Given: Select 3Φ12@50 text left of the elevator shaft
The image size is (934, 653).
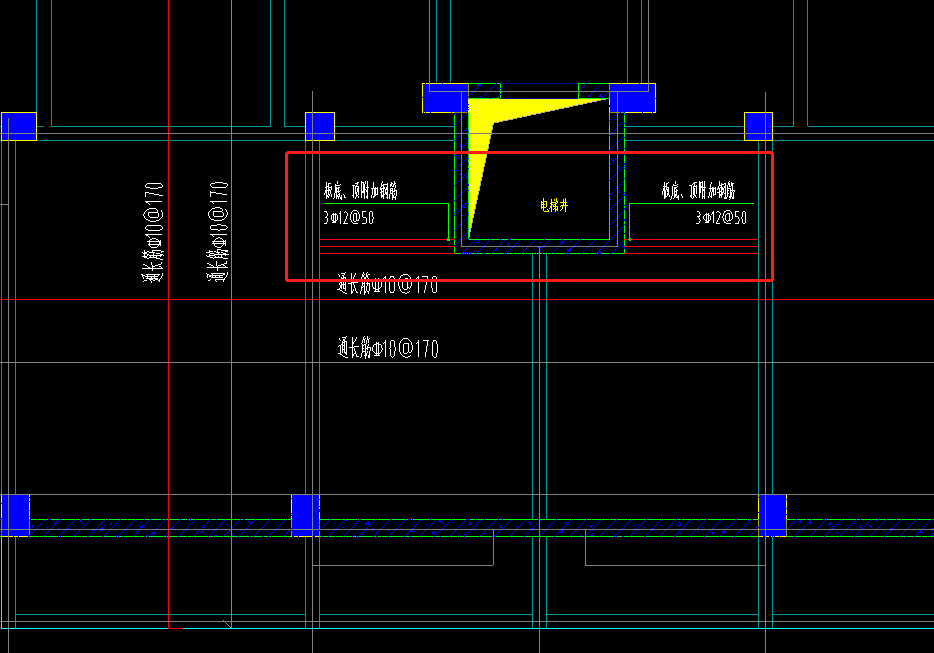Looking at the screenshot, I should (x=348, y=217).
